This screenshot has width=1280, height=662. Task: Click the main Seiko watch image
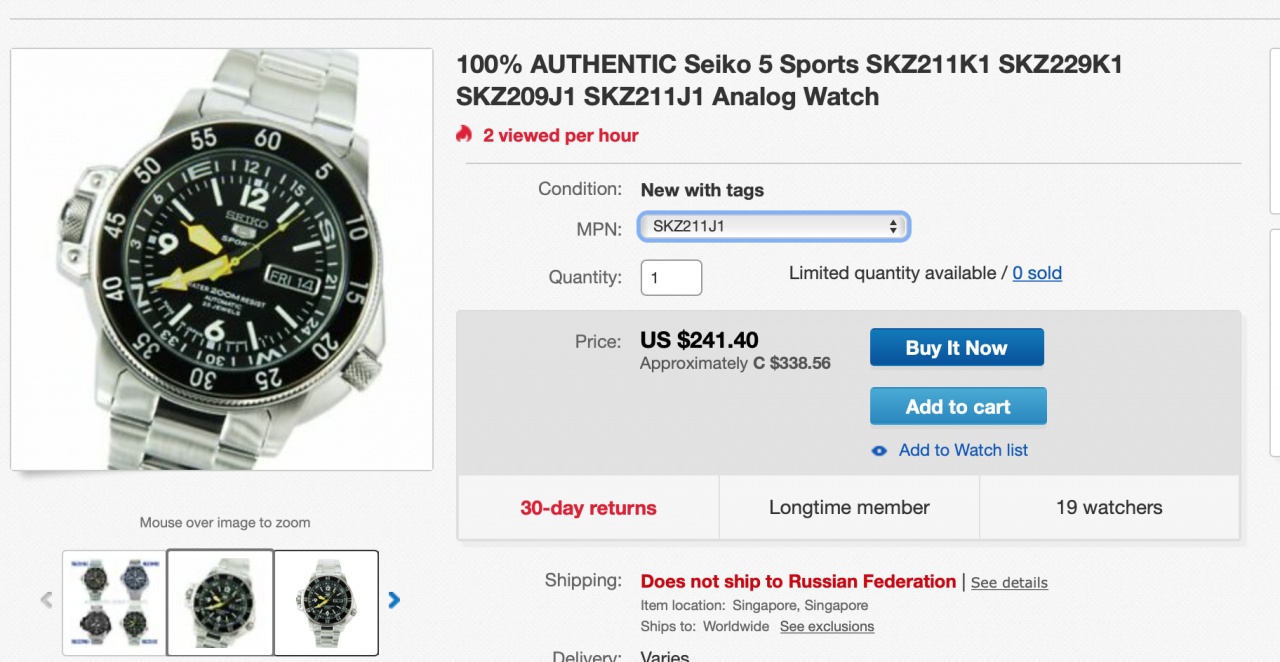click(222, 259)
